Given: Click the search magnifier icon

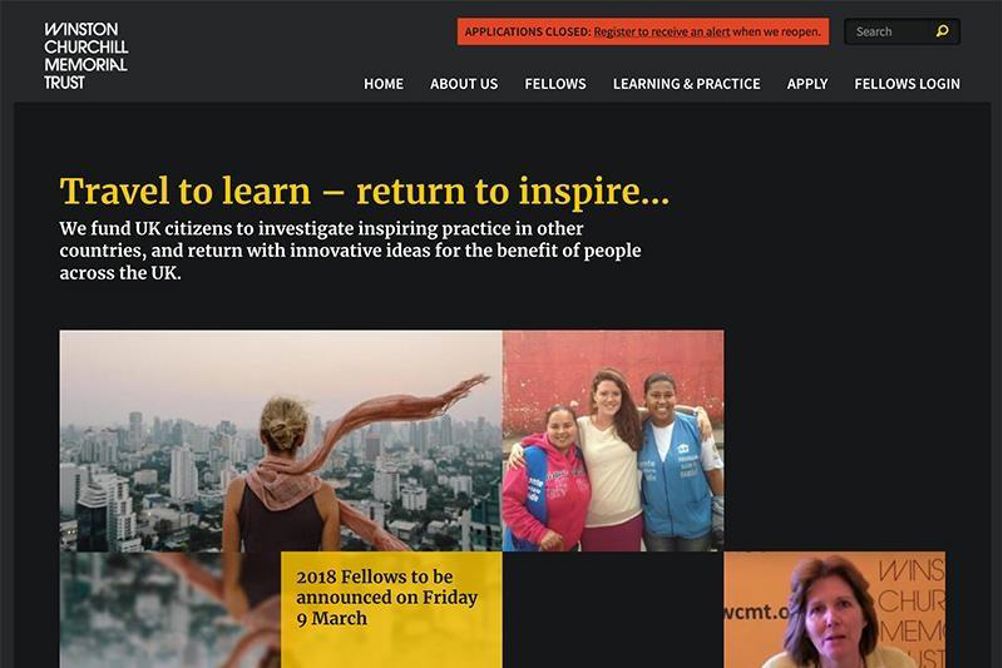Looking at the screenshot, I should tap(943, 31).
